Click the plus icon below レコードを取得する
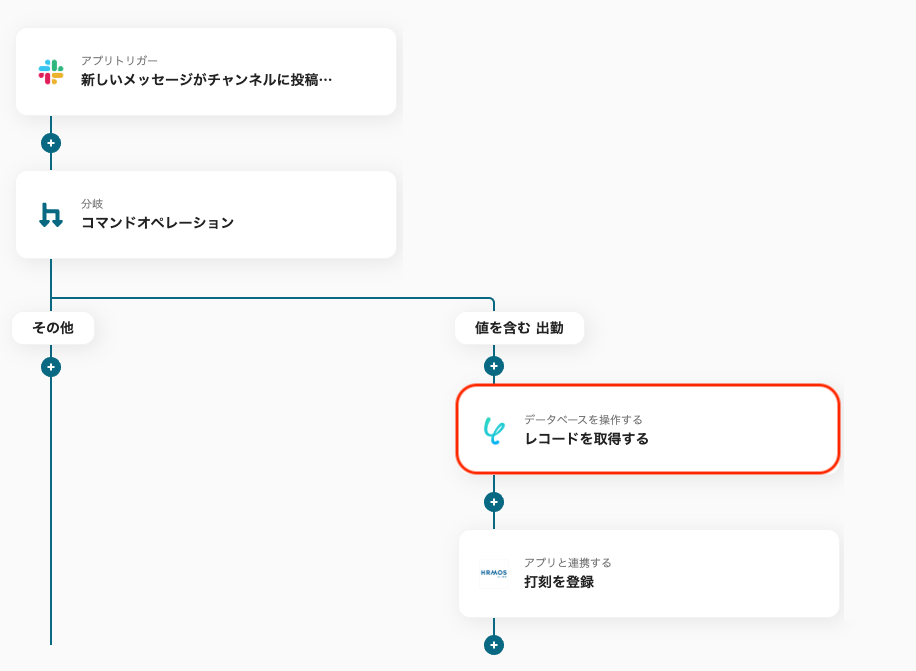This screenshot has width=916, height=671. coord(493,502)
